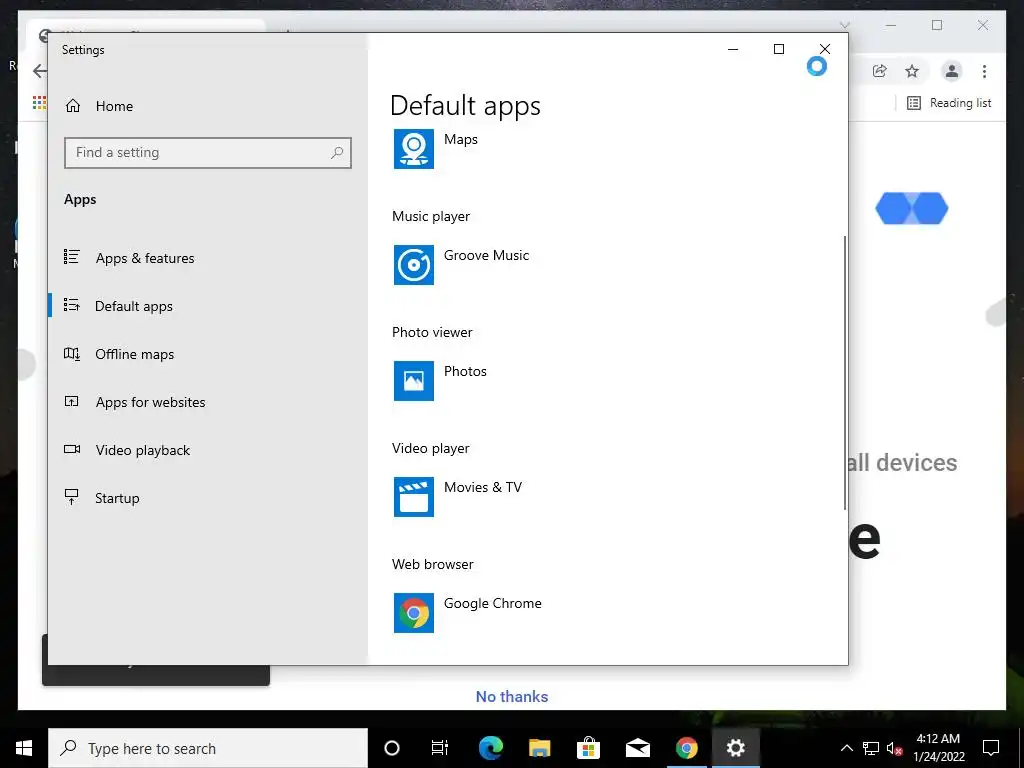Click the Apps & features list icon
This screenshot has height=768, width=1024.
(72, 257)
